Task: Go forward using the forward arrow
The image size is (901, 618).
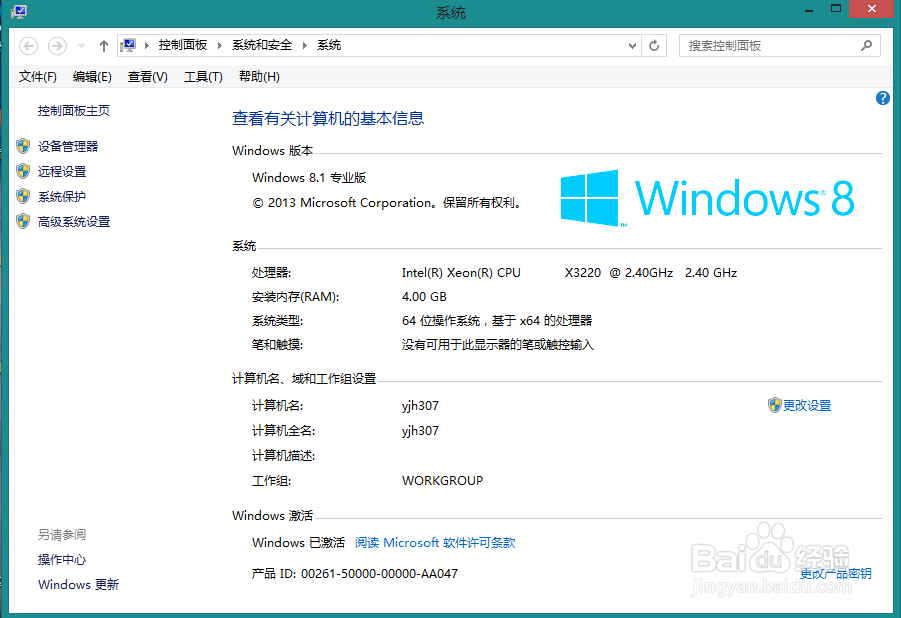Action: [x=57, y=45]
